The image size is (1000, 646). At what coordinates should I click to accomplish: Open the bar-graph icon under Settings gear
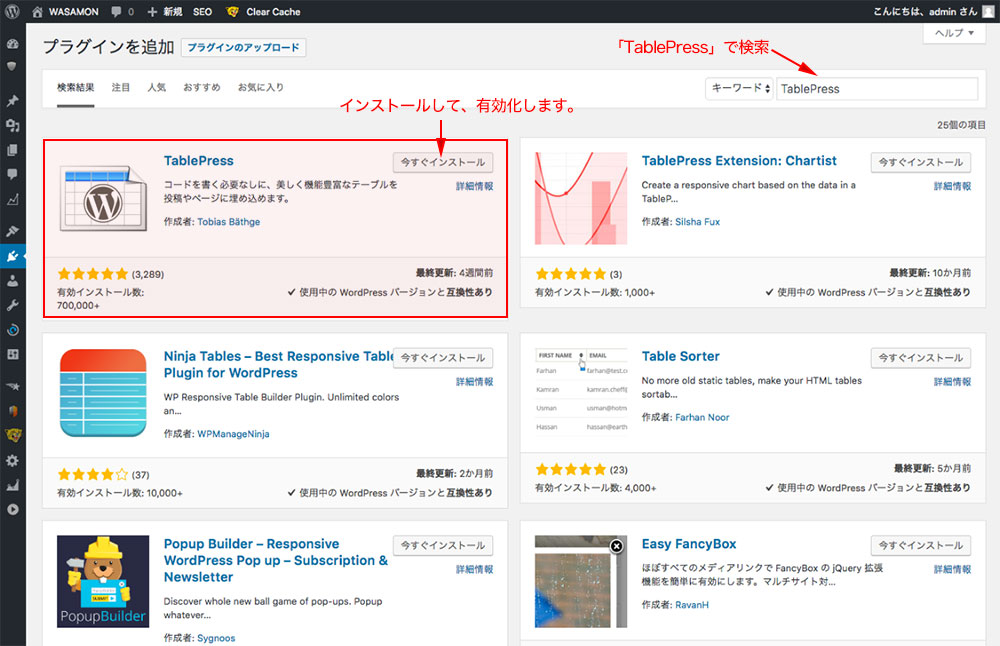tap(12, 485)
